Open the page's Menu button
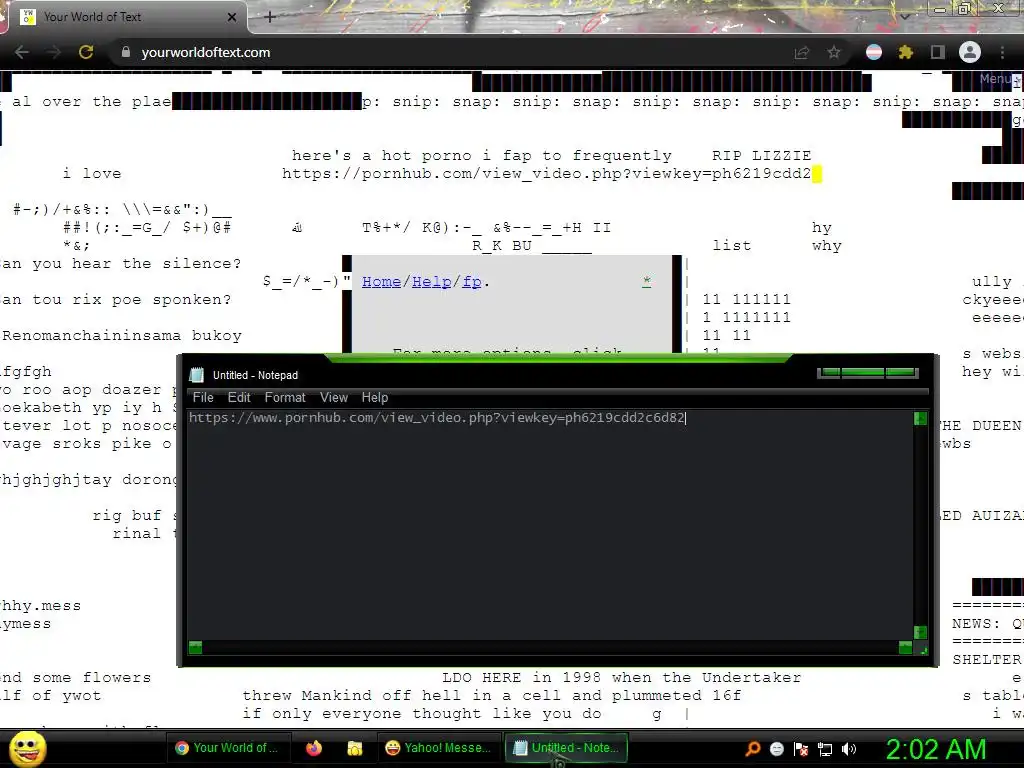This screenshot has width=1024, height=768. point(997,79)
